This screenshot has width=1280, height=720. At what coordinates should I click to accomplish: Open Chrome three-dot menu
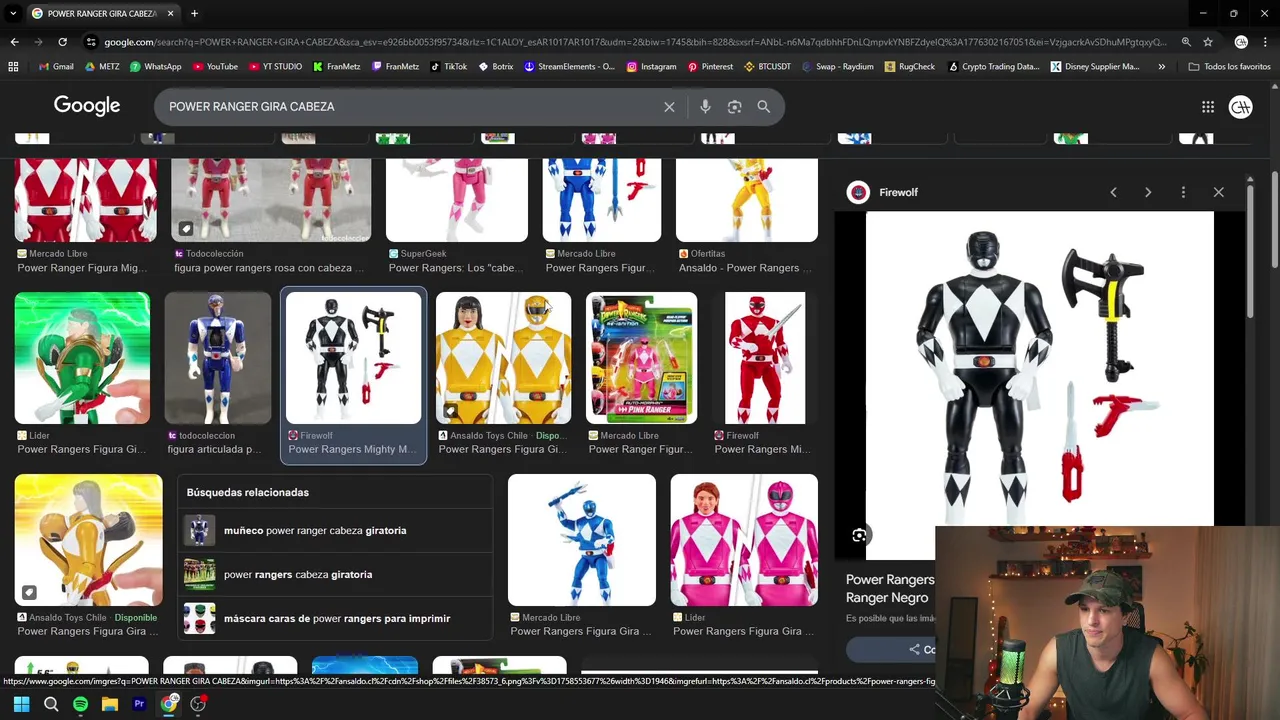click(x=1266, y=42)
